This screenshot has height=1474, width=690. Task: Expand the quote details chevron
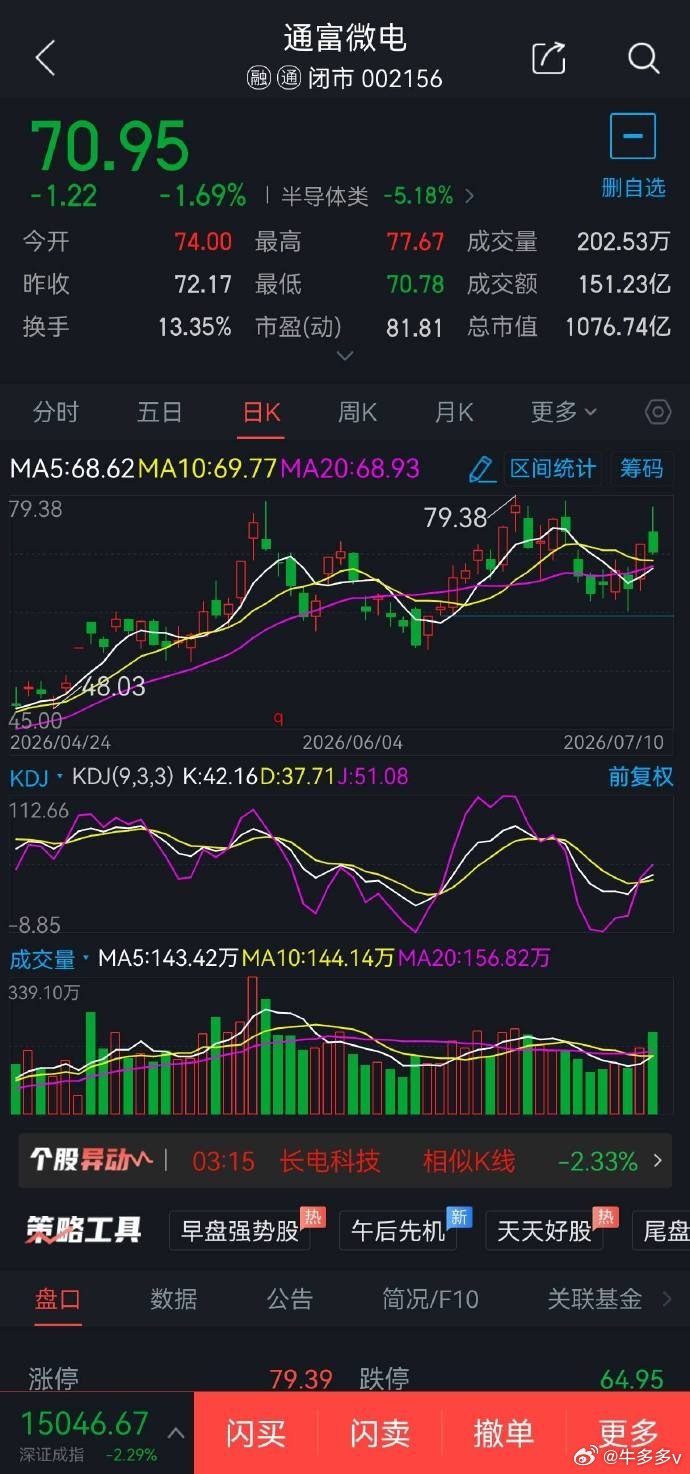coord(345,356)
